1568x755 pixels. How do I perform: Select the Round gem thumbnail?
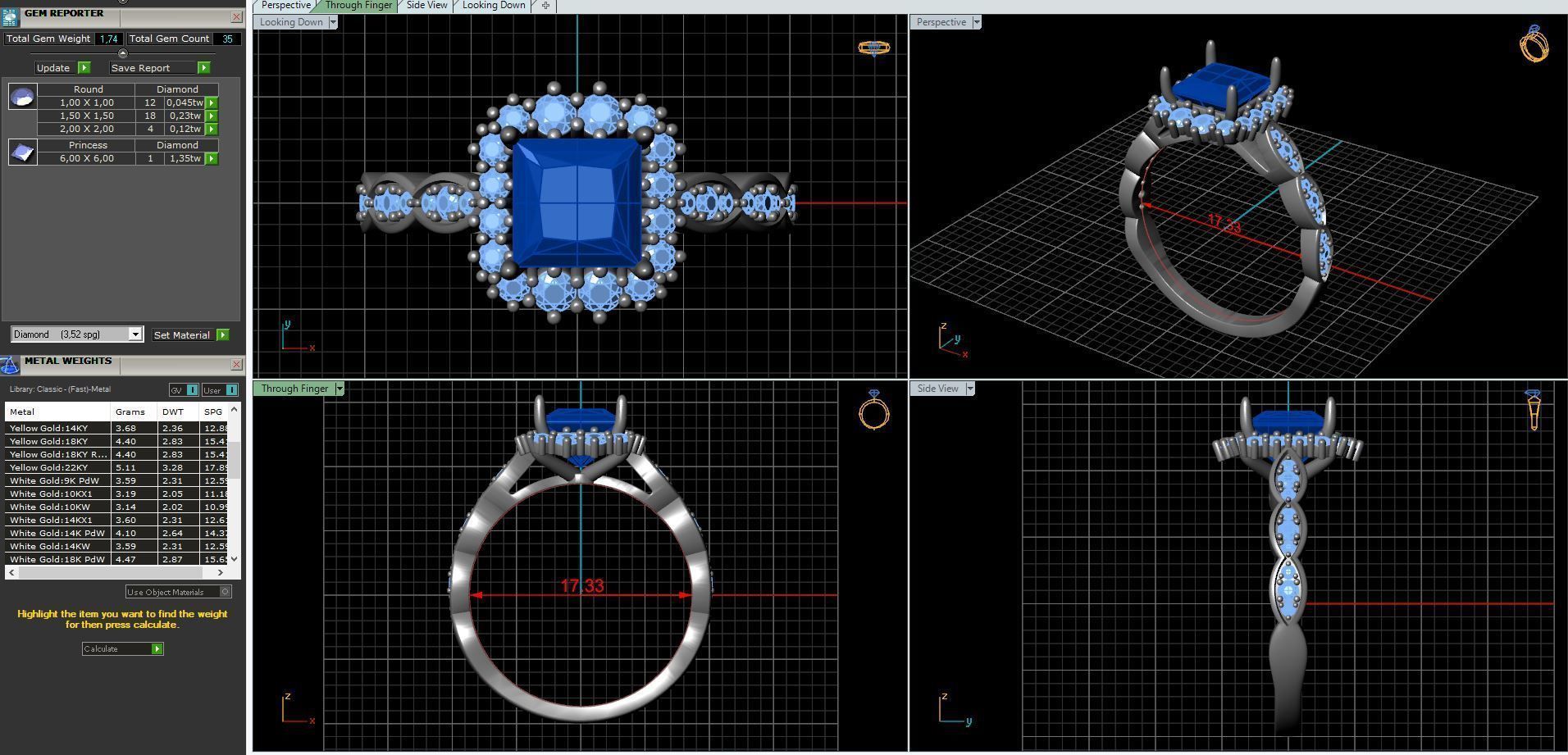coord(22,96)
